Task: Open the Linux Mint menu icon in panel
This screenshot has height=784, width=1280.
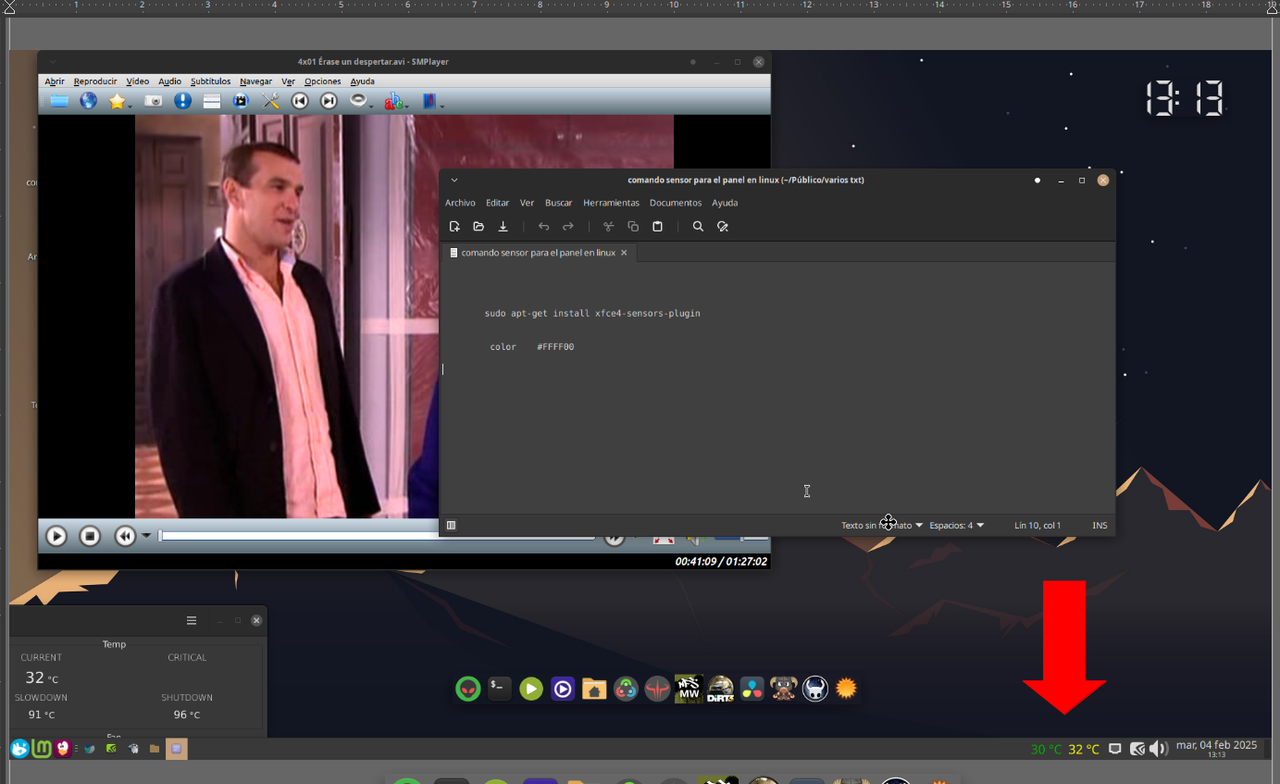Action: coord(42,748)
